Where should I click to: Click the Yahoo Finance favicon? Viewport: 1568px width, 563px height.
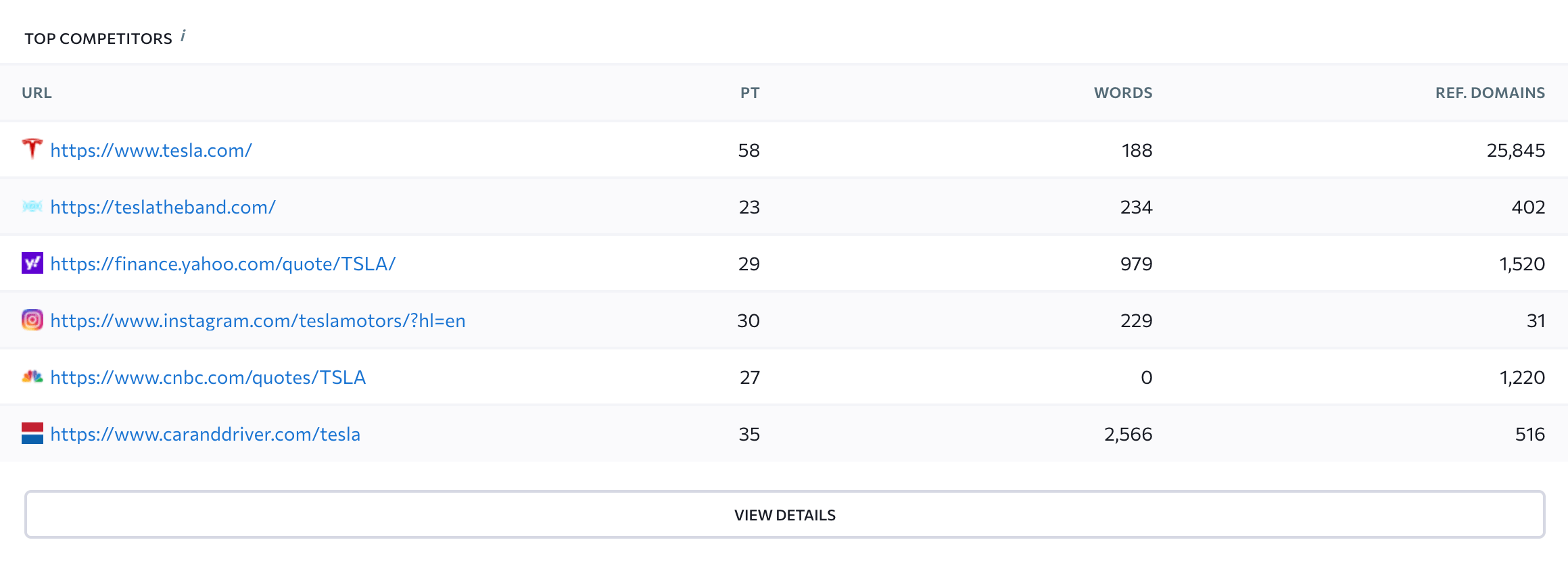point(32,263)
